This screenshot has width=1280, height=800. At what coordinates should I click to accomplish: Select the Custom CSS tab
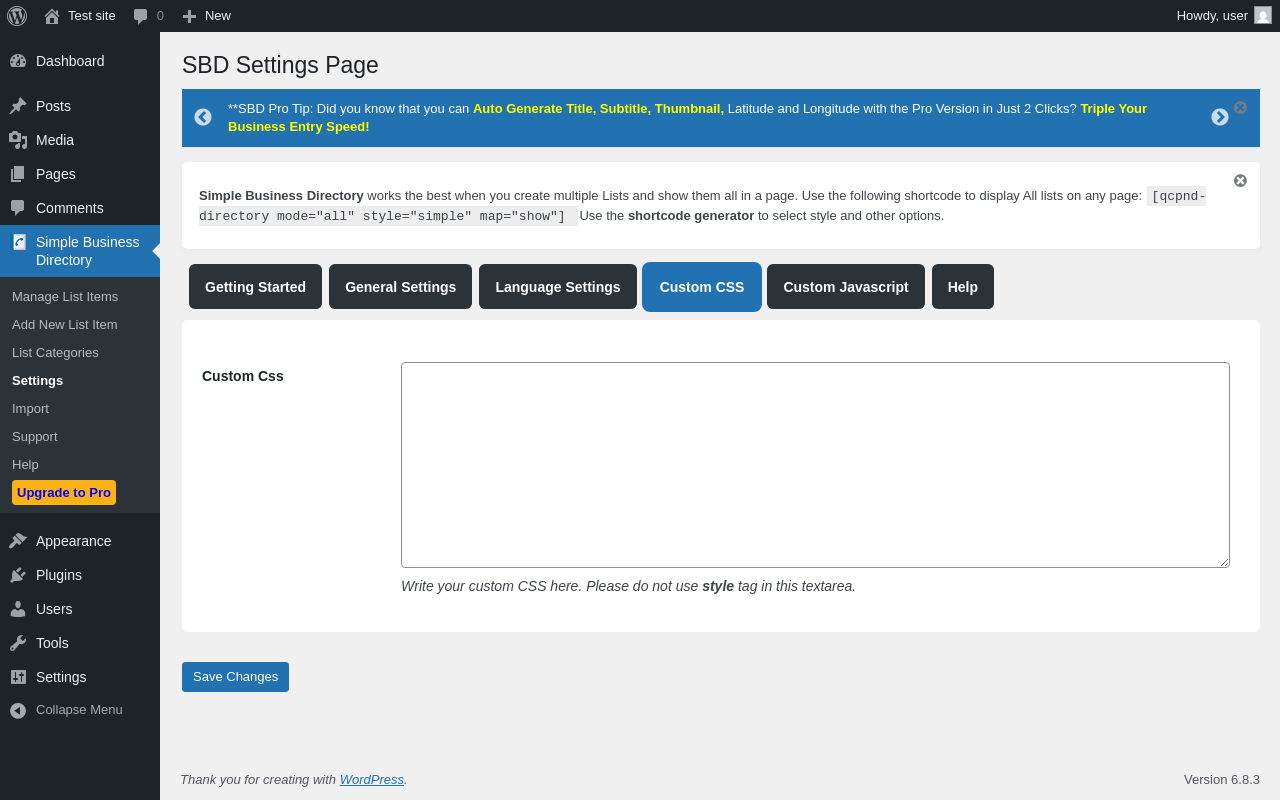[x=702, y=287]
